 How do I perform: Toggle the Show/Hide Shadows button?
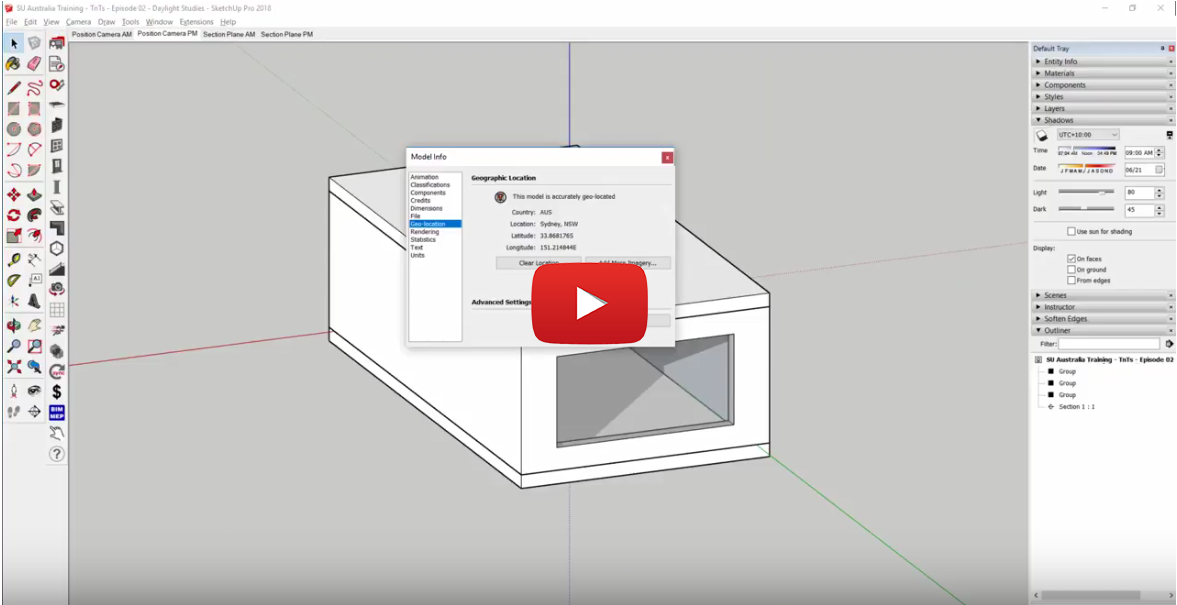pos(1042,135)
